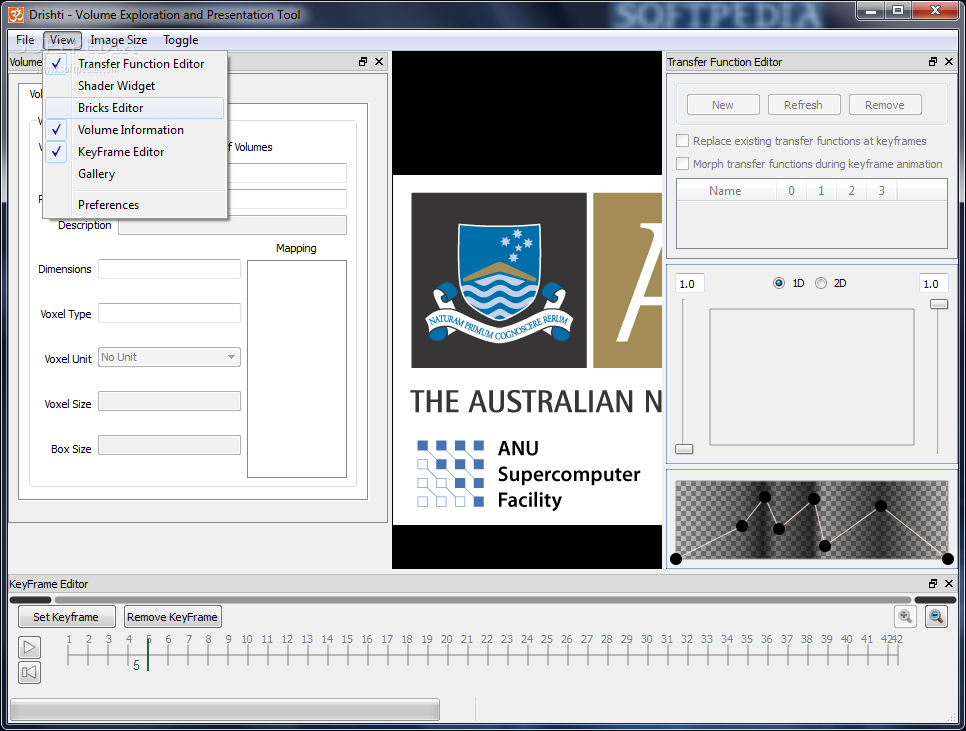Select the 1D radio button
The image size is (966, 731).
[x=779, y=283]
